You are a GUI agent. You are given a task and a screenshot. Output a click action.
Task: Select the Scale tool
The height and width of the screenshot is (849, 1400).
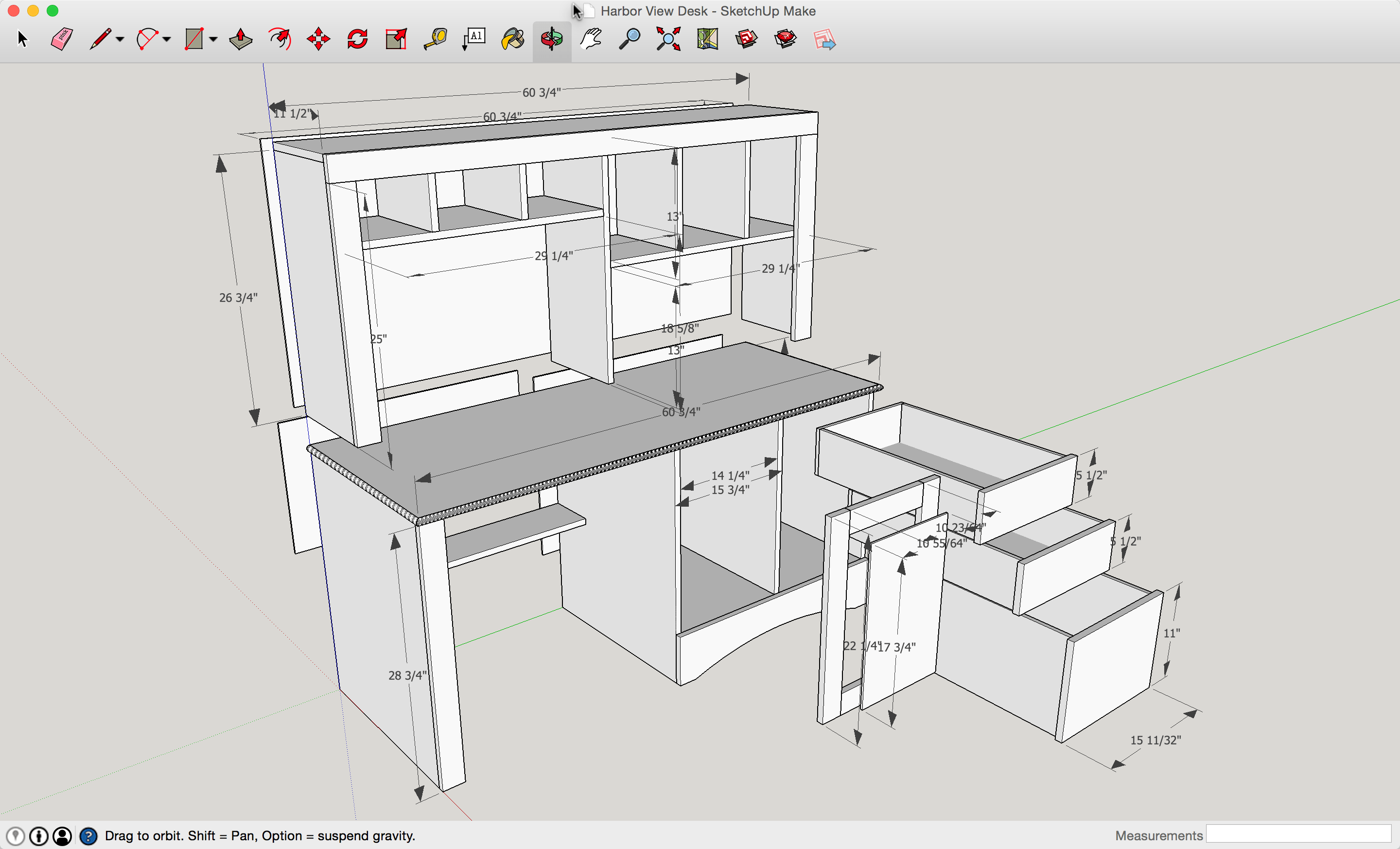point(396,39)
